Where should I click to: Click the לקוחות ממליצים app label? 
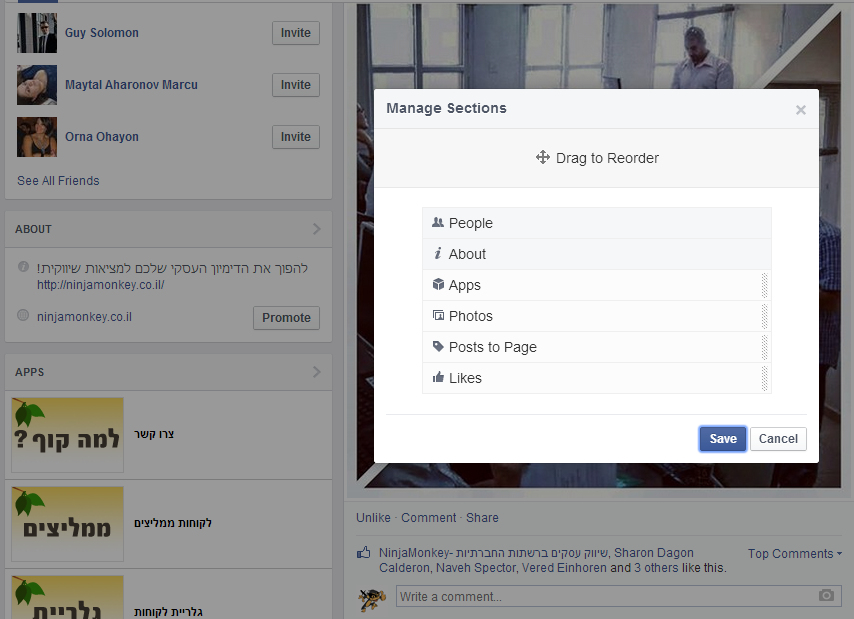pyautogui.click(x=173, y=523)
